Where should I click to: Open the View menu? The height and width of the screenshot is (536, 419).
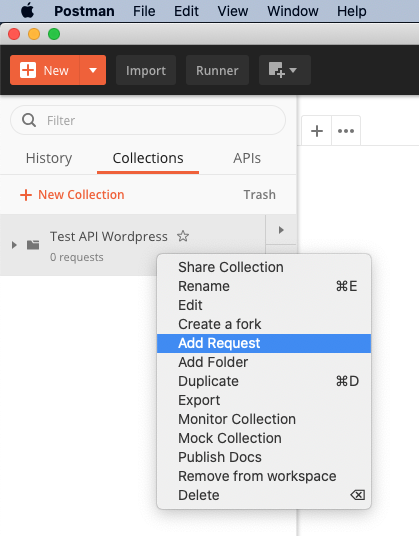[x=233, y=11]
